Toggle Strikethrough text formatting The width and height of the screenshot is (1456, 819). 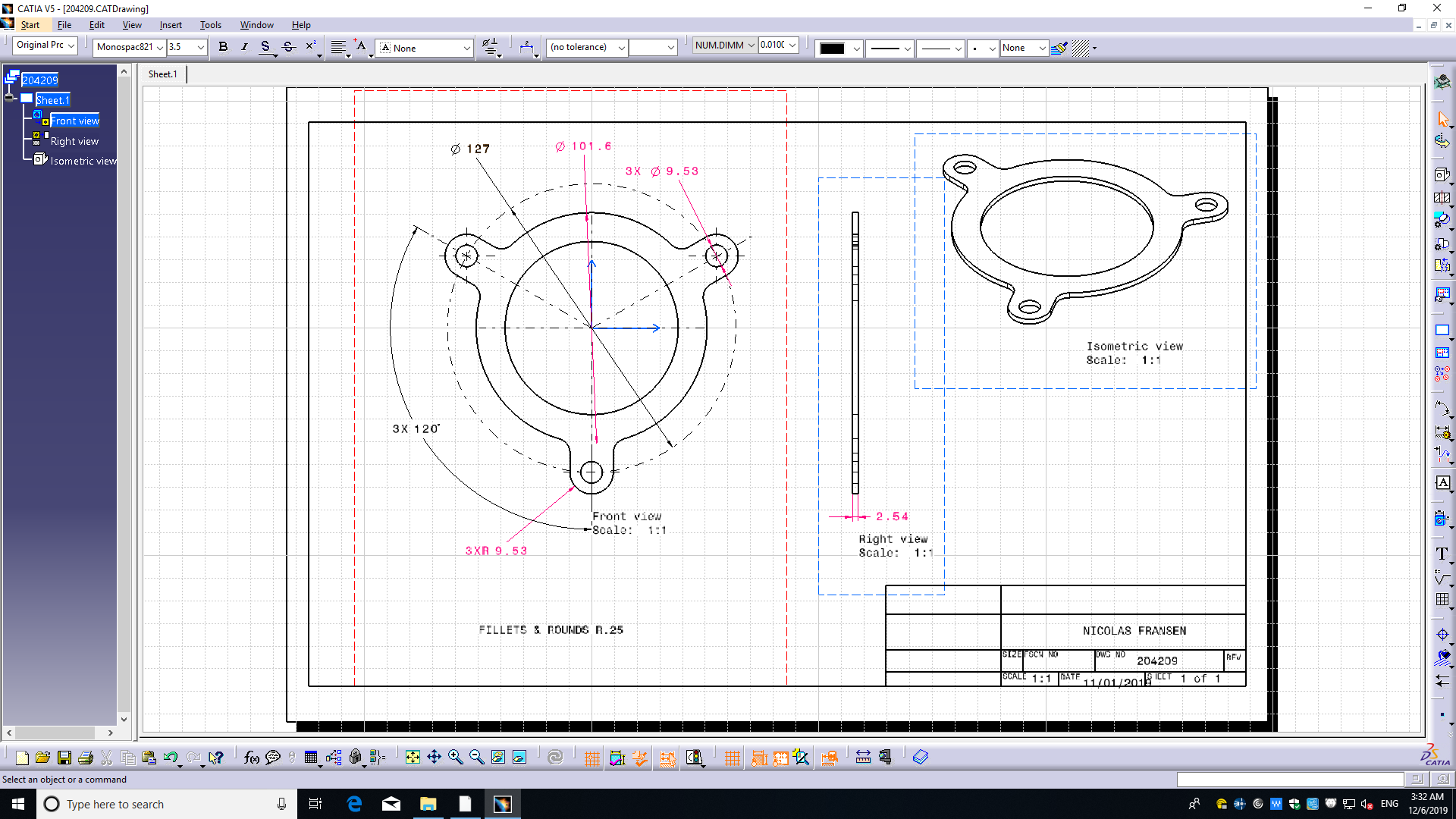point(288,47)
